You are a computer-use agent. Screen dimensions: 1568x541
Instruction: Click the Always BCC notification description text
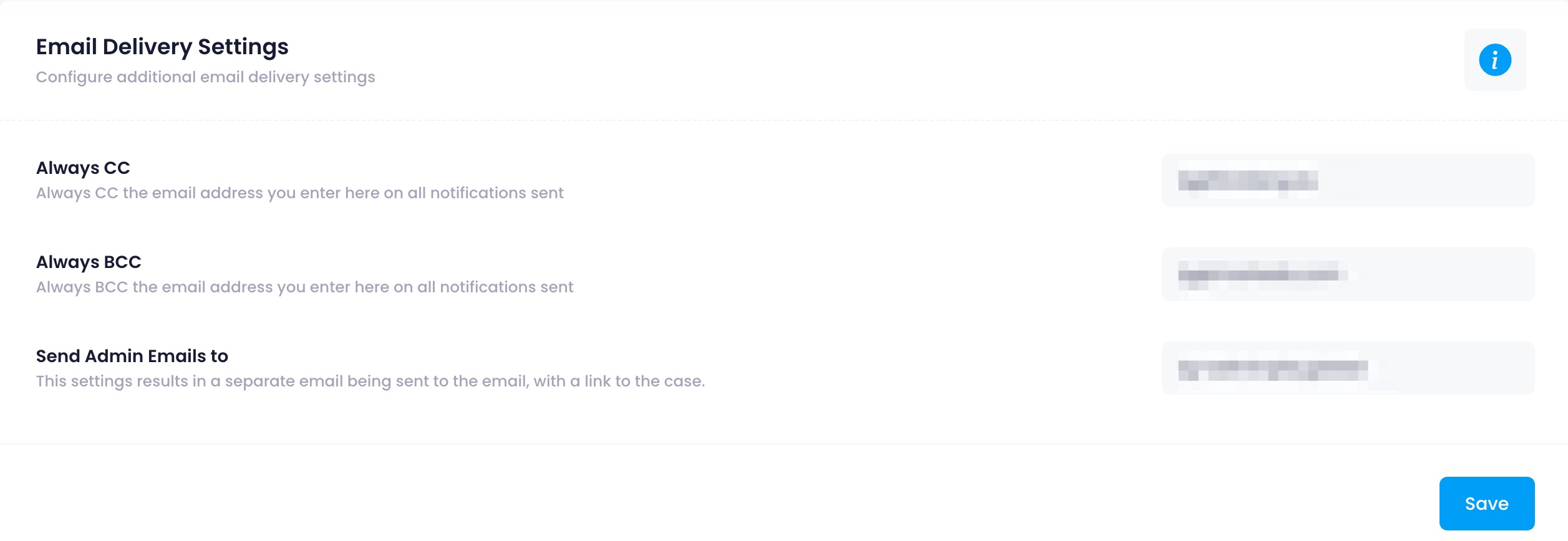[x=305, y=287]
